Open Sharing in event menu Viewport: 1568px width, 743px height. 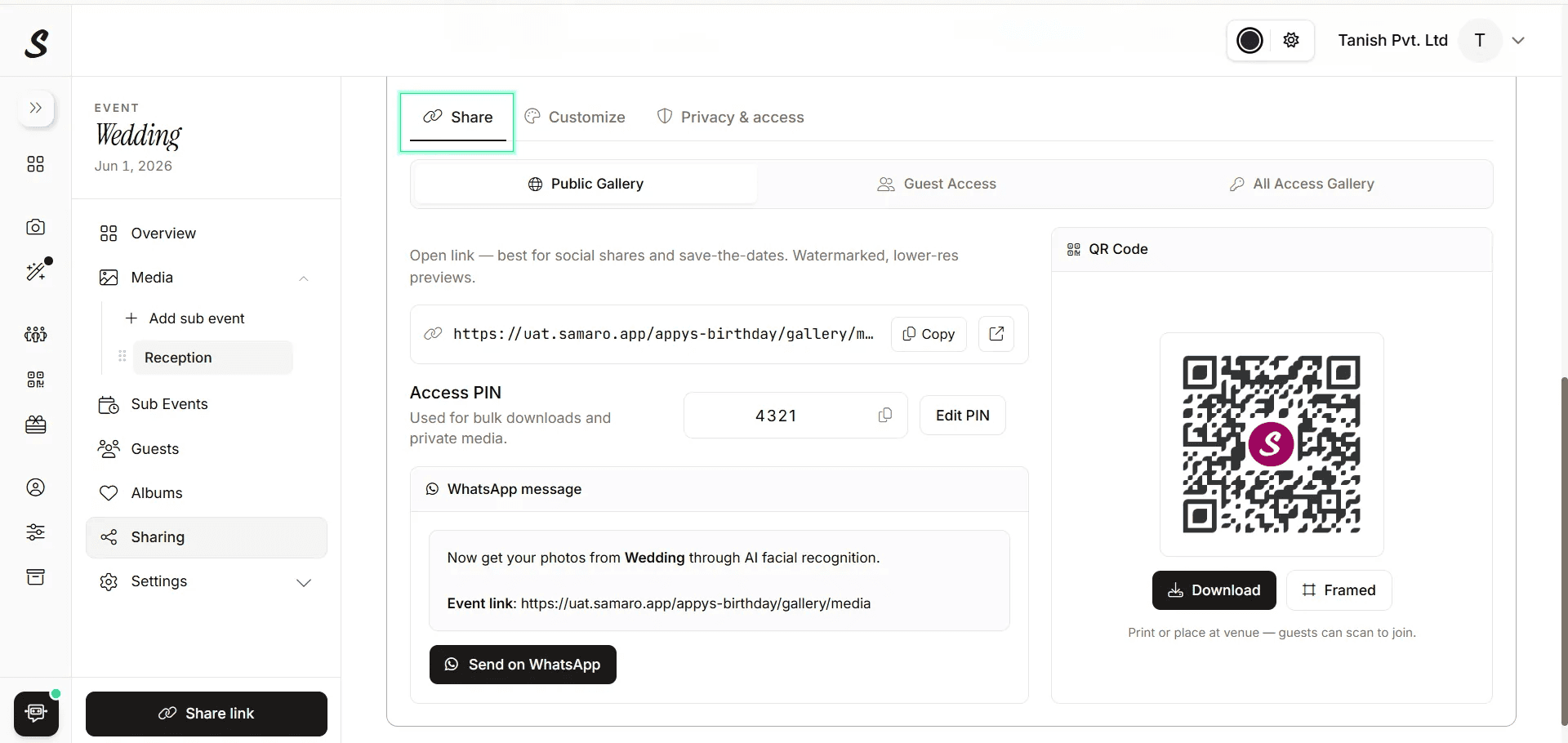[x=207, y=537]
